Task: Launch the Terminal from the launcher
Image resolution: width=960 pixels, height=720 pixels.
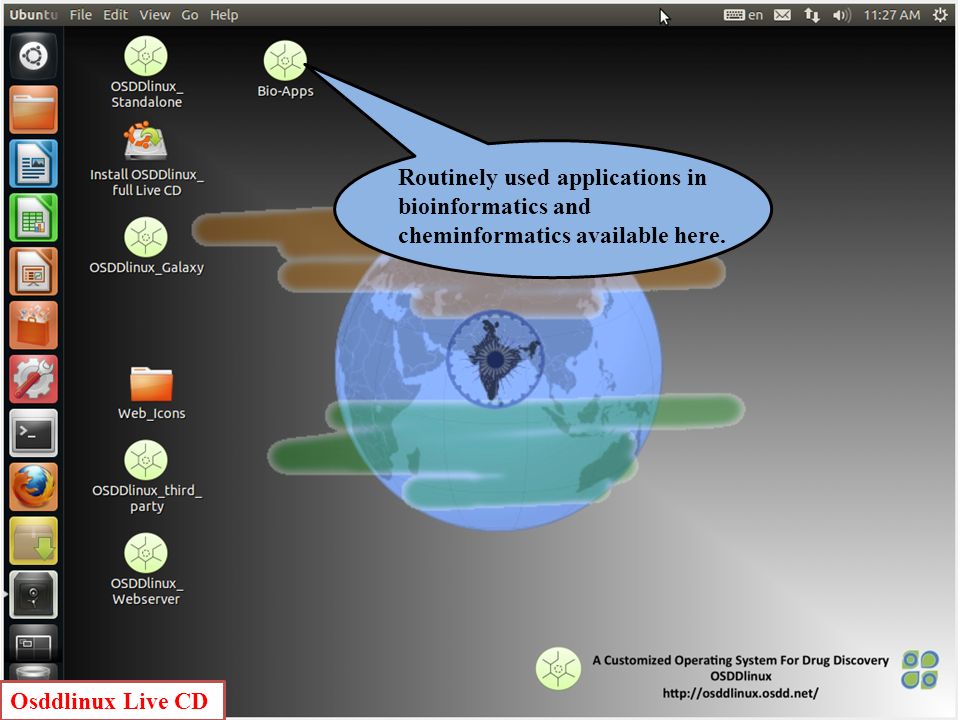Action: [x=33, y=433]
